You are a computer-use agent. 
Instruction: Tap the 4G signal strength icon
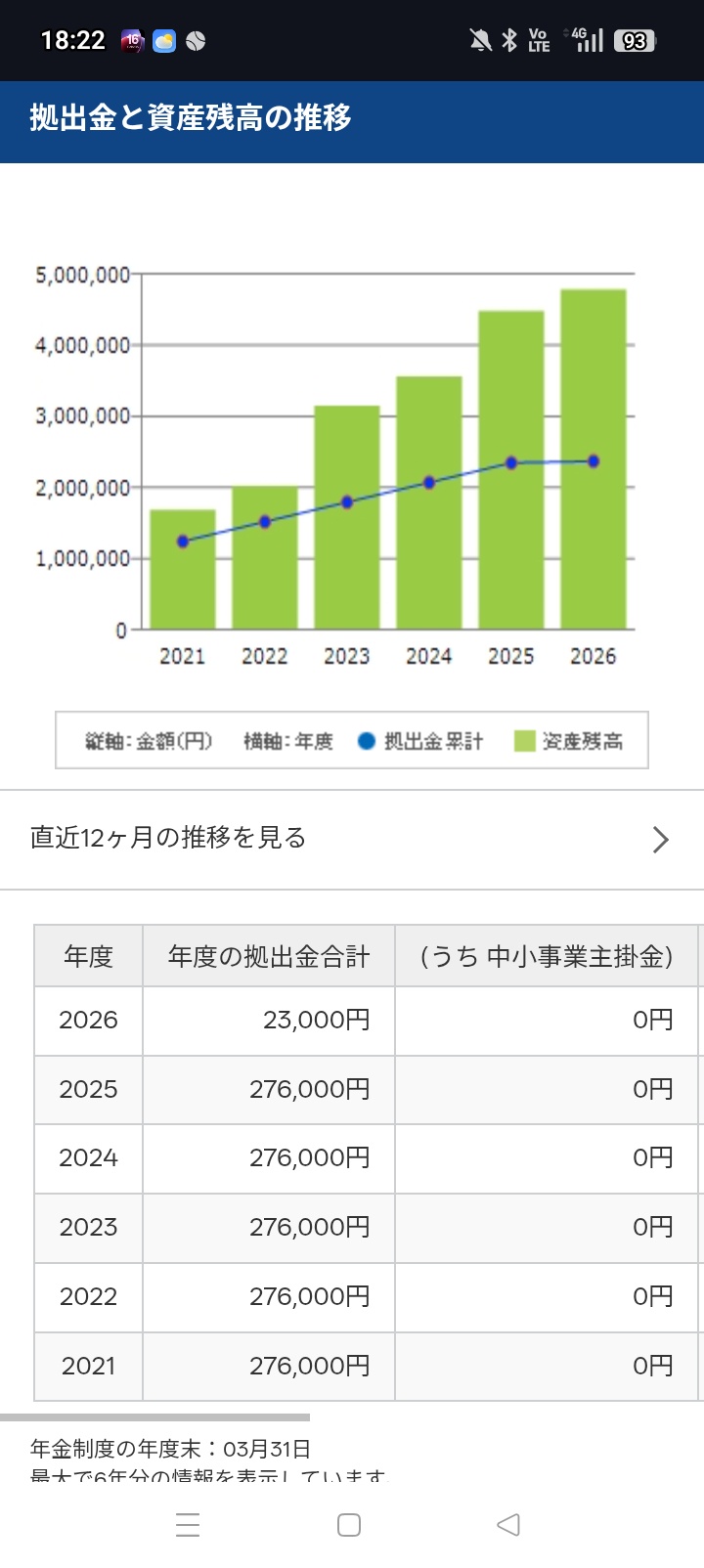point(586,40)
